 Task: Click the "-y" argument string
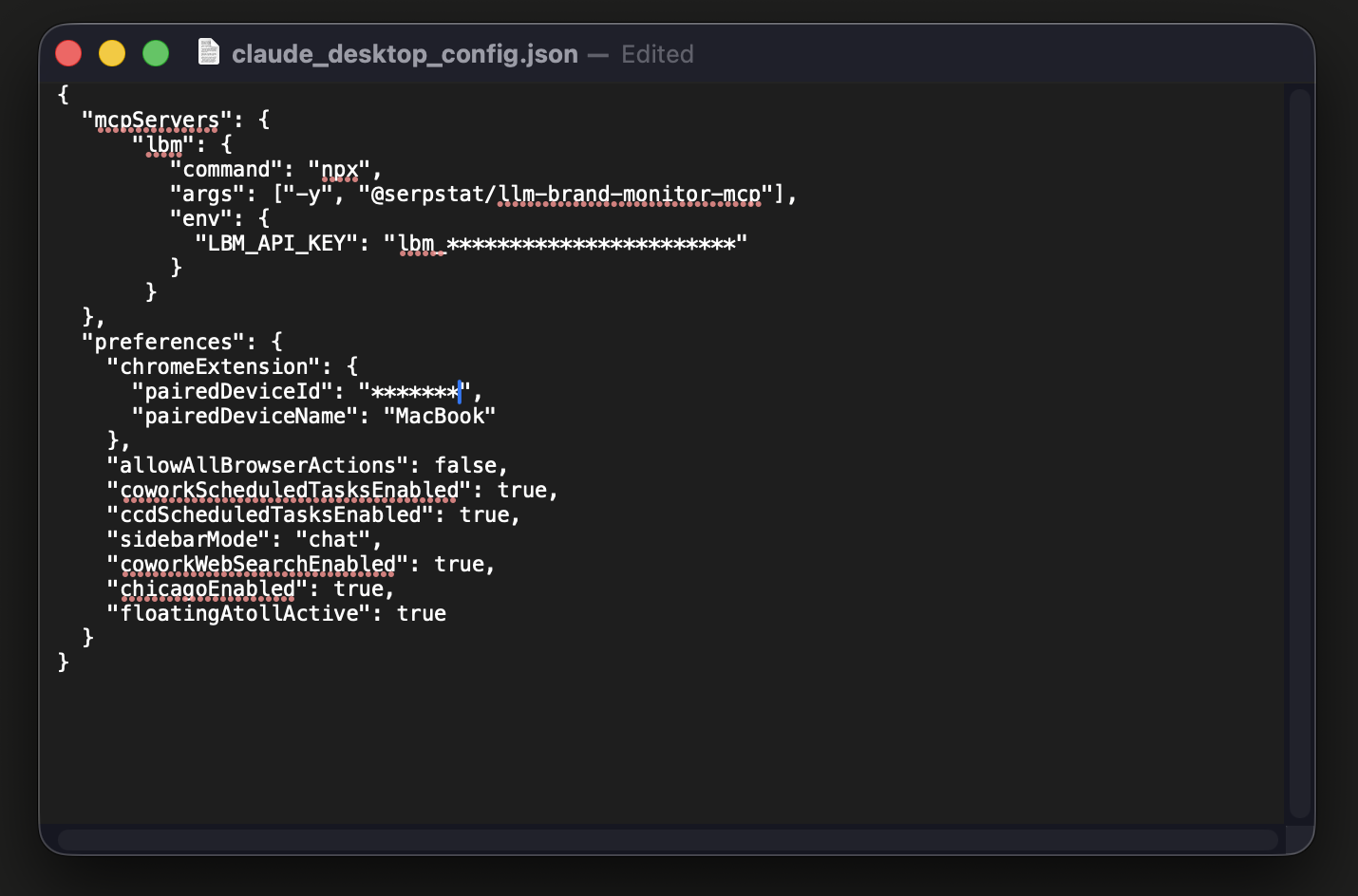(308, 194)
